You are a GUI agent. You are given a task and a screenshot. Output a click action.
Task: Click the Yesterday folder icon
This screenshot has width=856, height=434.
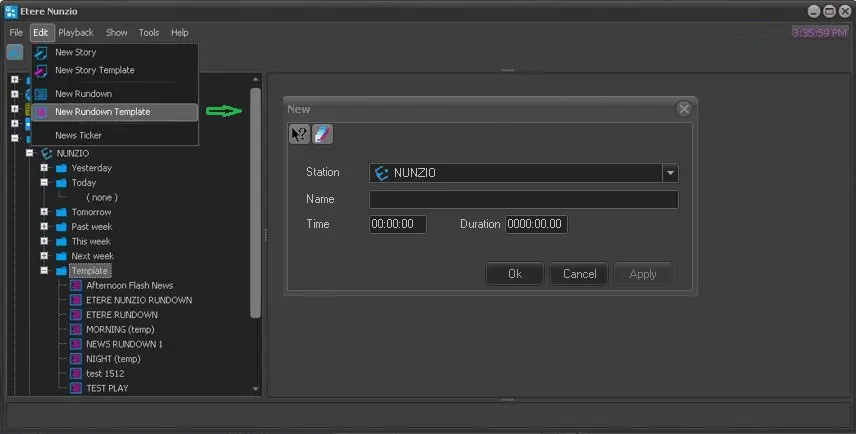[x=61, y=168]
